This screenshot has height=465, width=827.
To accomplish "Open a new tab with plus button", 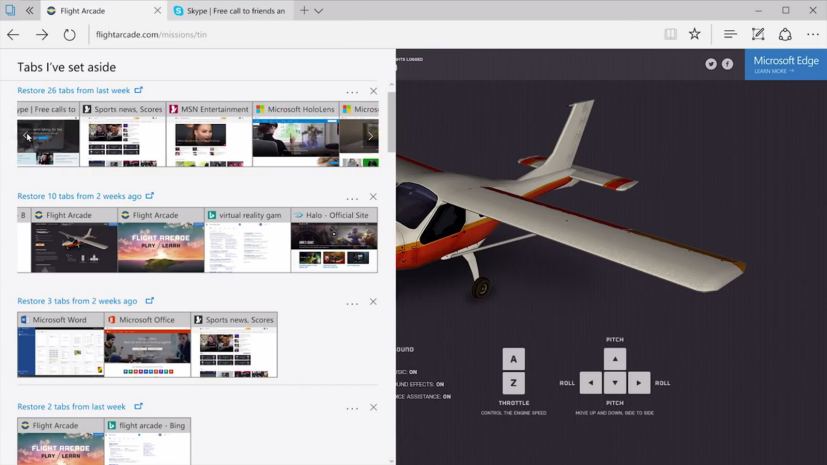I will 304,11.
